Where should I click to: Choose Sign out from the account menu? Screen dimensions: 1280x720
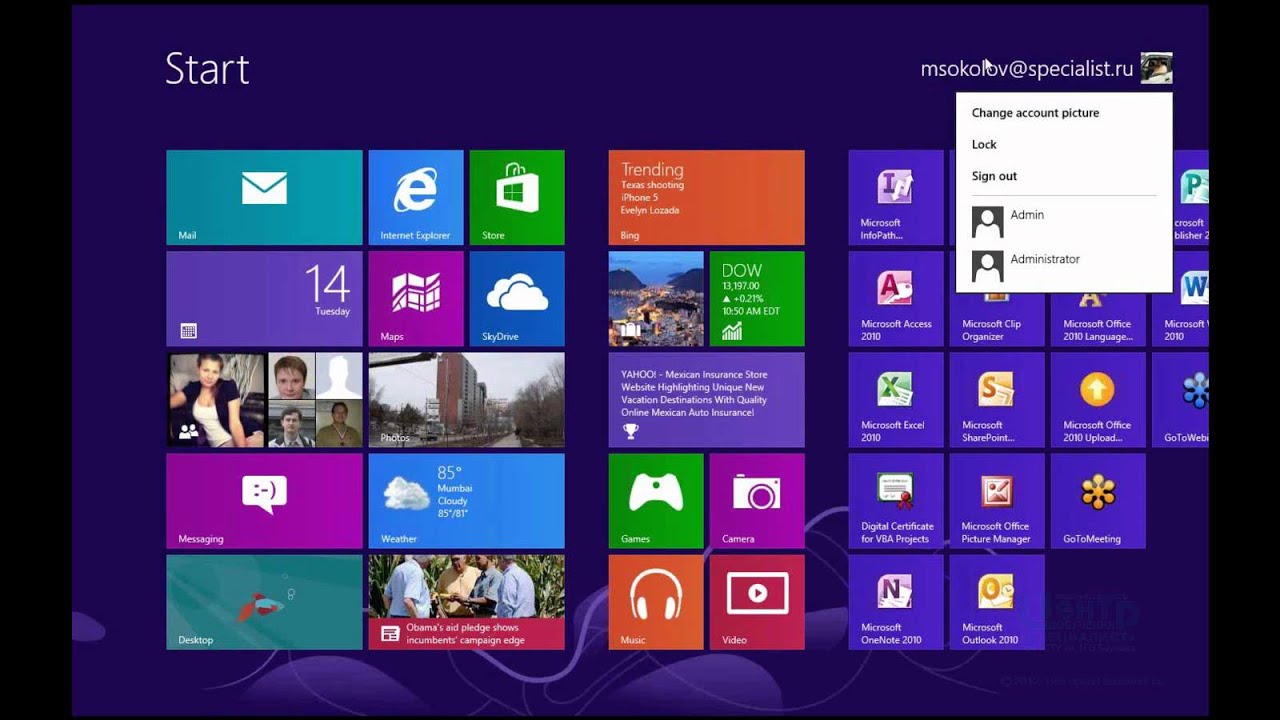pos(994,176)
